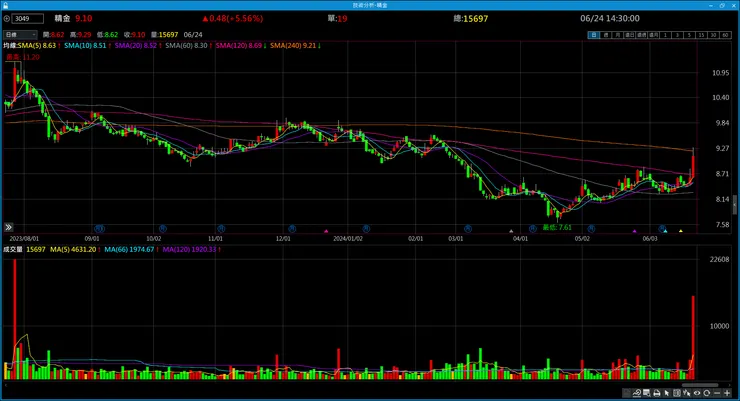This screenshot has height=401, width=740.
Task: Click the MA(120) 1920.33 volume label
Action: click(x=192, y=250)
